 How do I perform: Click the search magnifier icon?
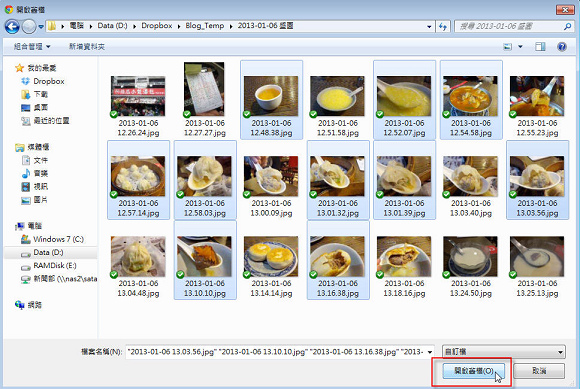(x=568, y=26)
